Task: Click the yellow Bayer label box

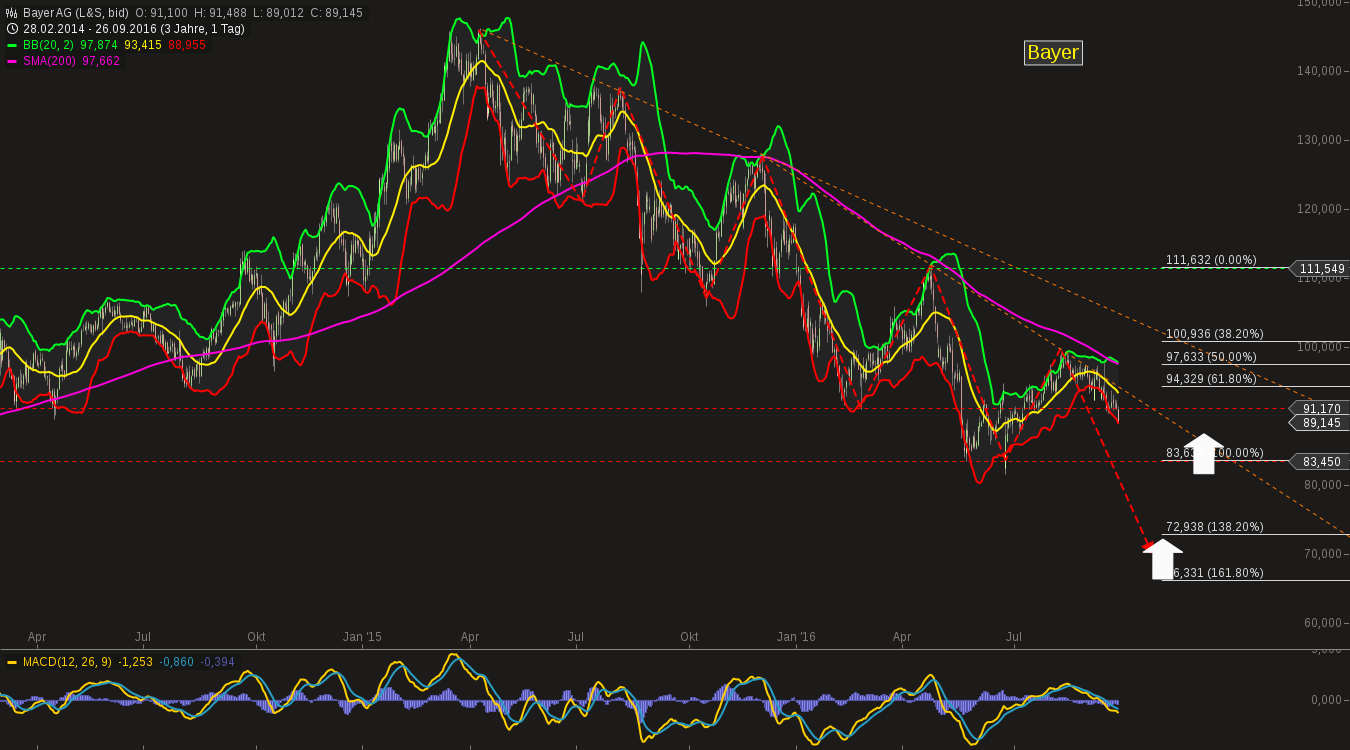Action: click(x=1053, y=53)
